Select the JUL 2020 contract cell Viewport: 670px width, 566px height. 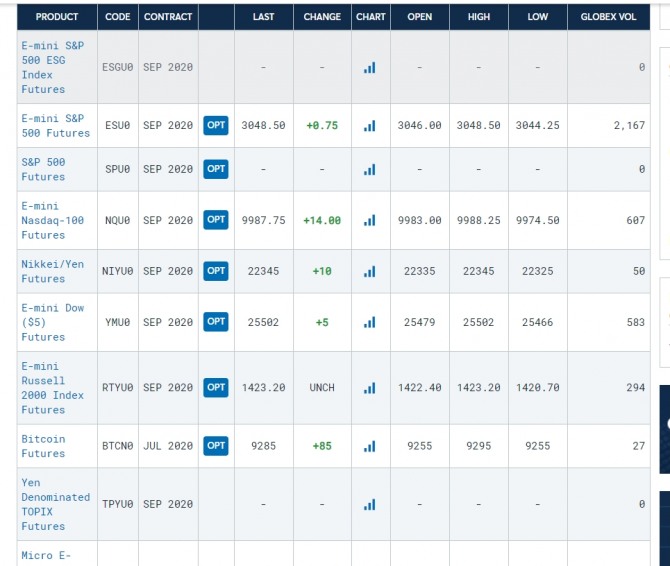168,446
